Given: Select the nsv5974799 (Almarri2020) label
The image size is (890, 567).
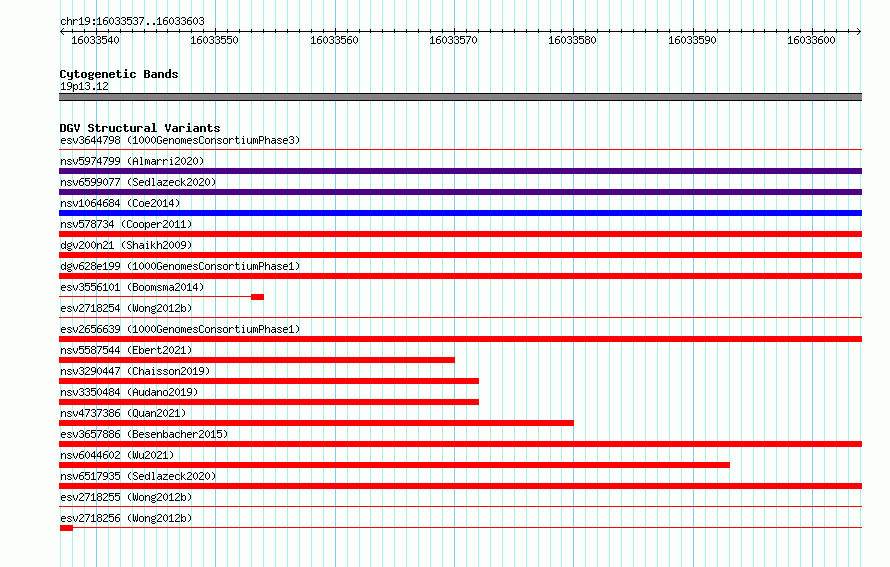Looking at the screenshot, I should click(132, 161).
